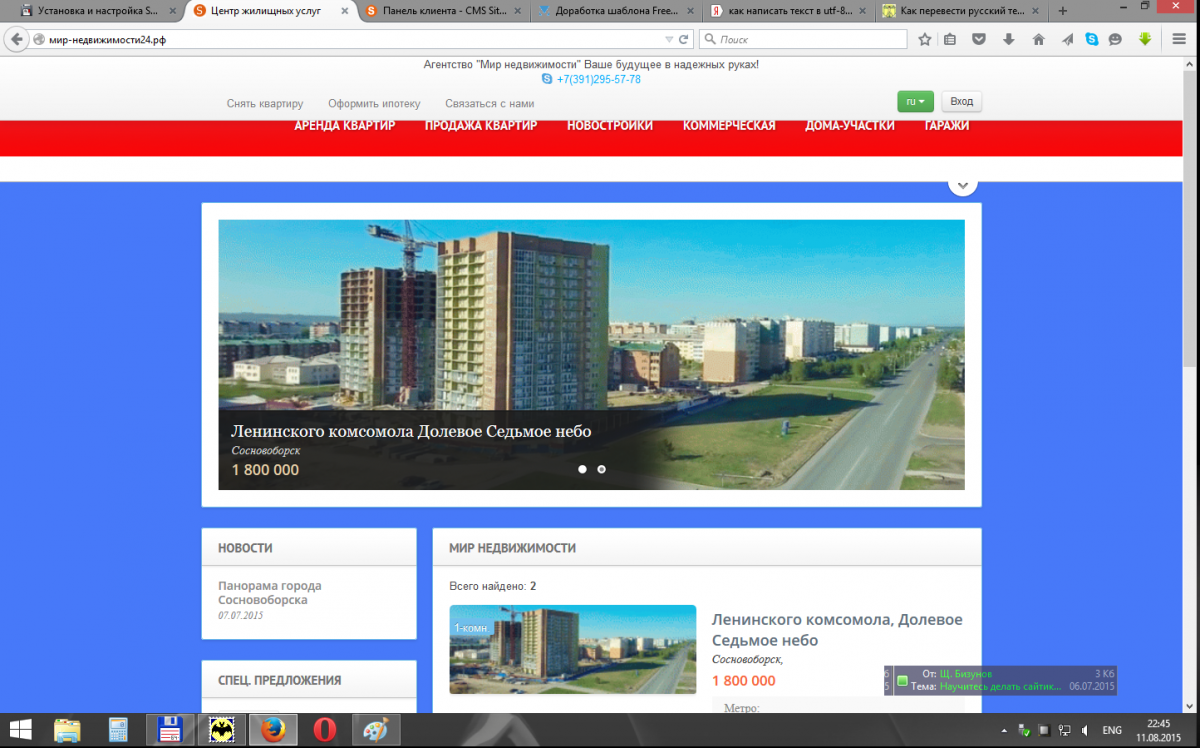Open File Explorer from the taskbar
The height and width of the screenshot is (748, 1200).
tap(67, 730)
